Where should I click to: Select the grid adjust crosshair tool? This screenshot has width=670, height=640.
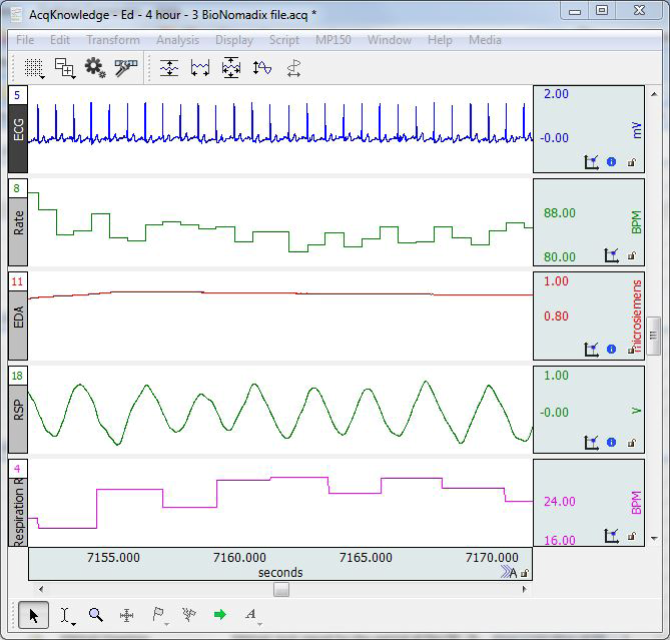[126, 615]
